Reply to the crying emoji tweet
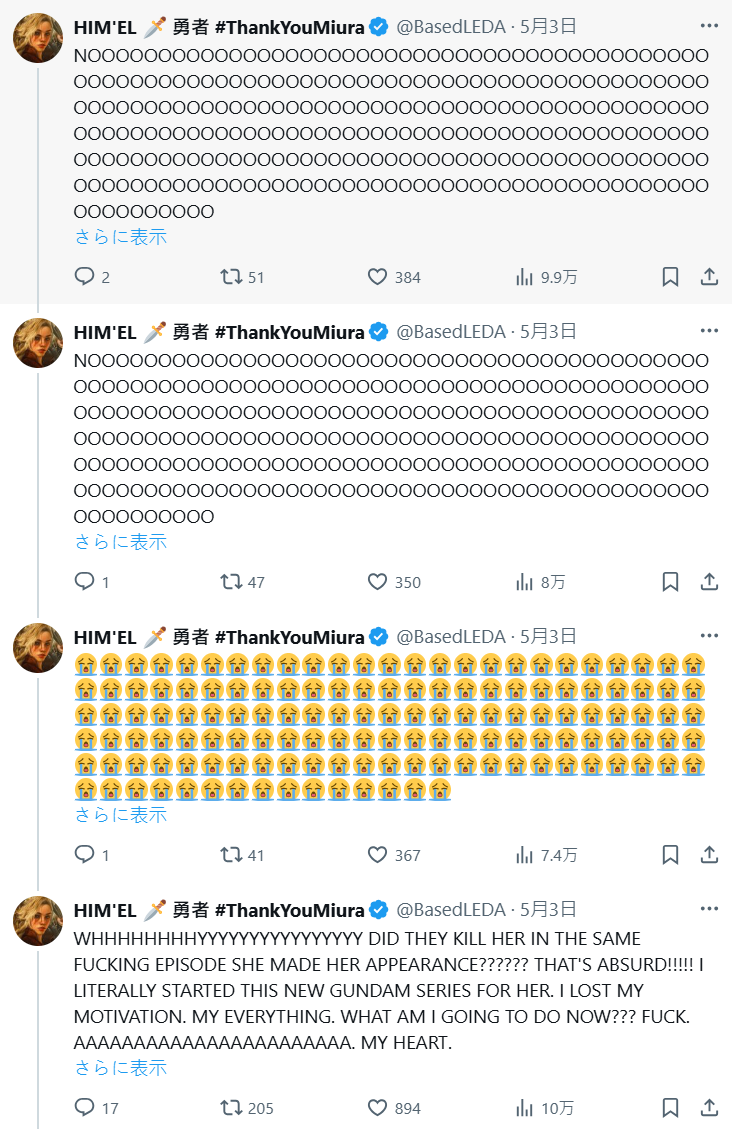 click(x=85, y=855)
